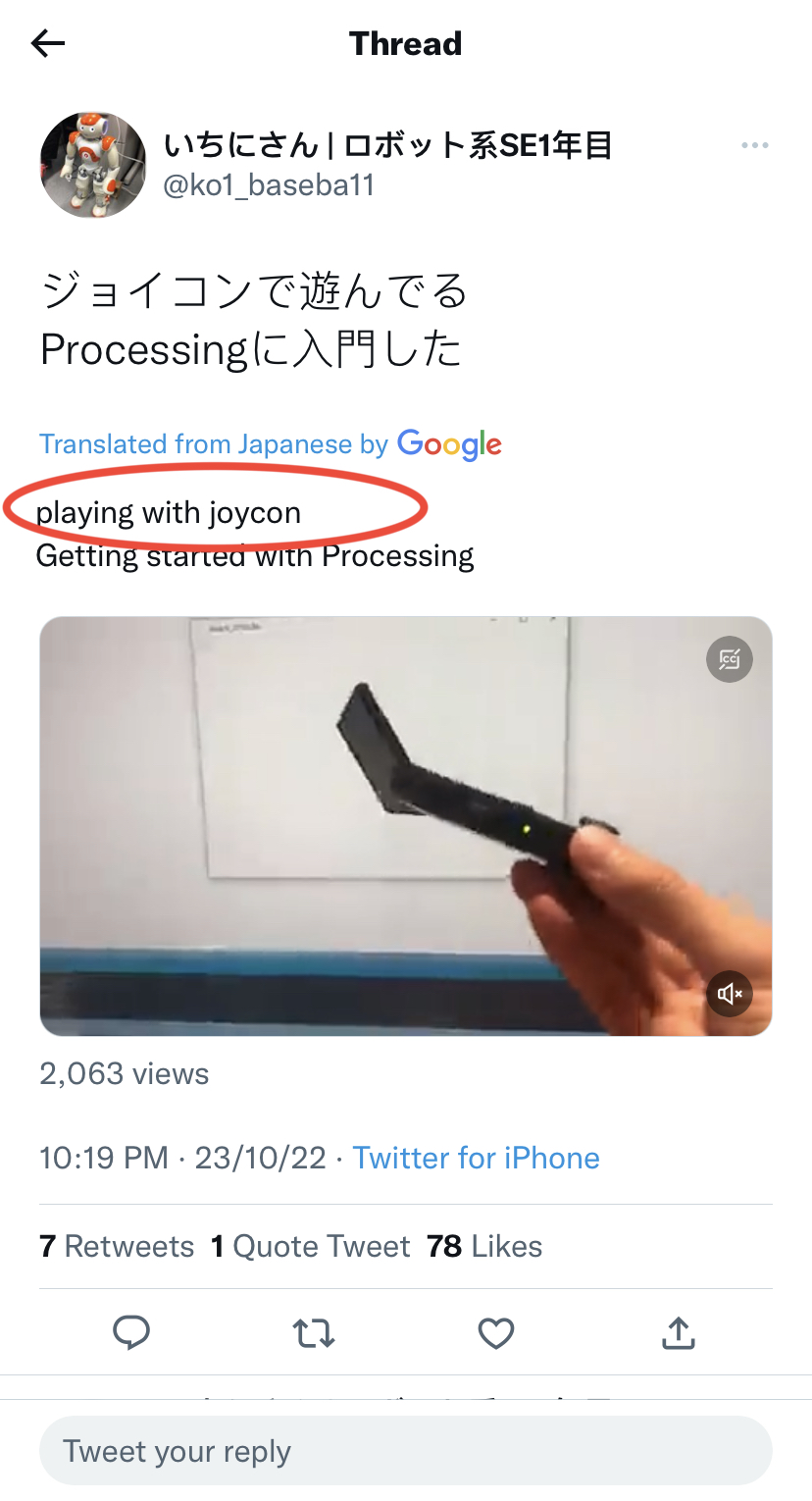Open the three-dot tweet options menu
The width and height of the screenshot is (812, 1501).
click(x=754, y=146)
